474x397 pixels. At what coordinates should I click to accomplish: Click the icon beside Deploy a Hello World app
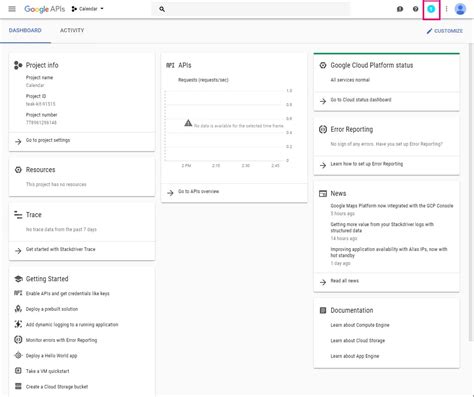coord(18,355)
